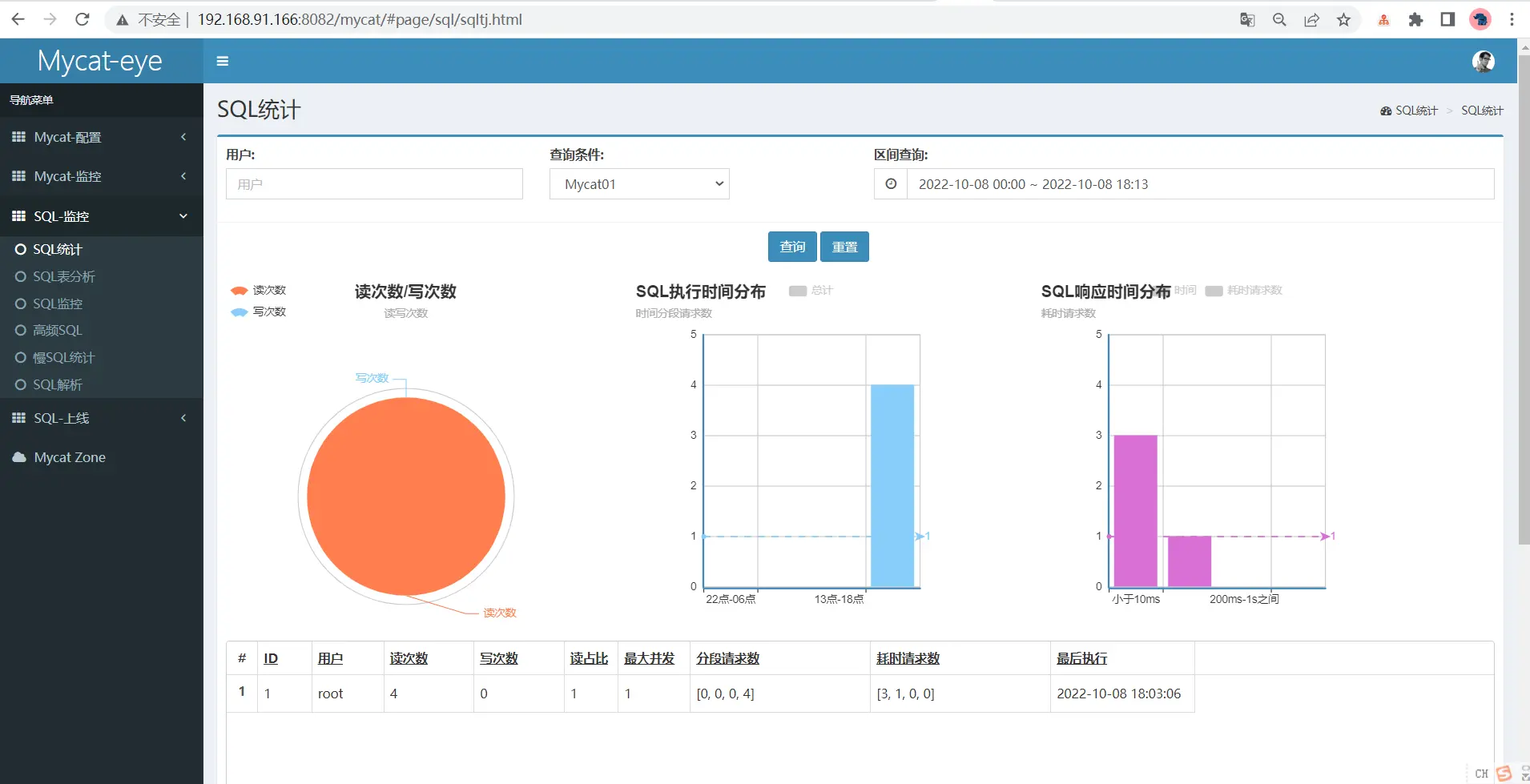This screenshot has height=784, width=1530.
Task: Click the purple 小于10ms bar
Action: [1135, 511]
